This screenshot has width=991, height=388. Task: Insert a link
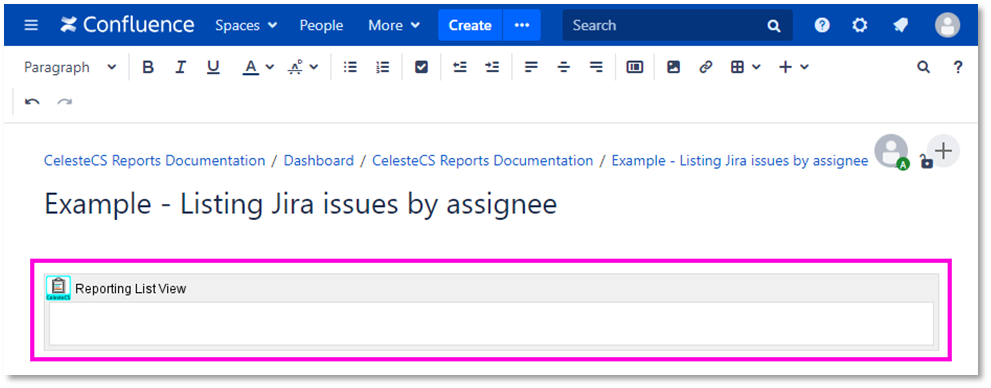click(706, 67)
